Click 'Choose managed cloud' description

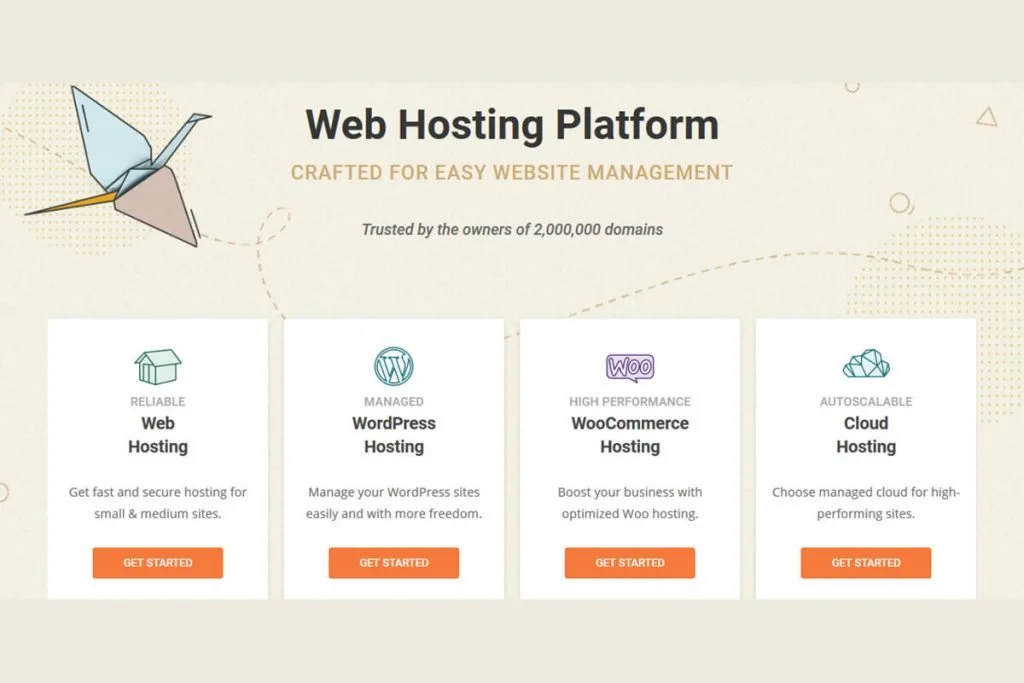[x=866, y=503]
